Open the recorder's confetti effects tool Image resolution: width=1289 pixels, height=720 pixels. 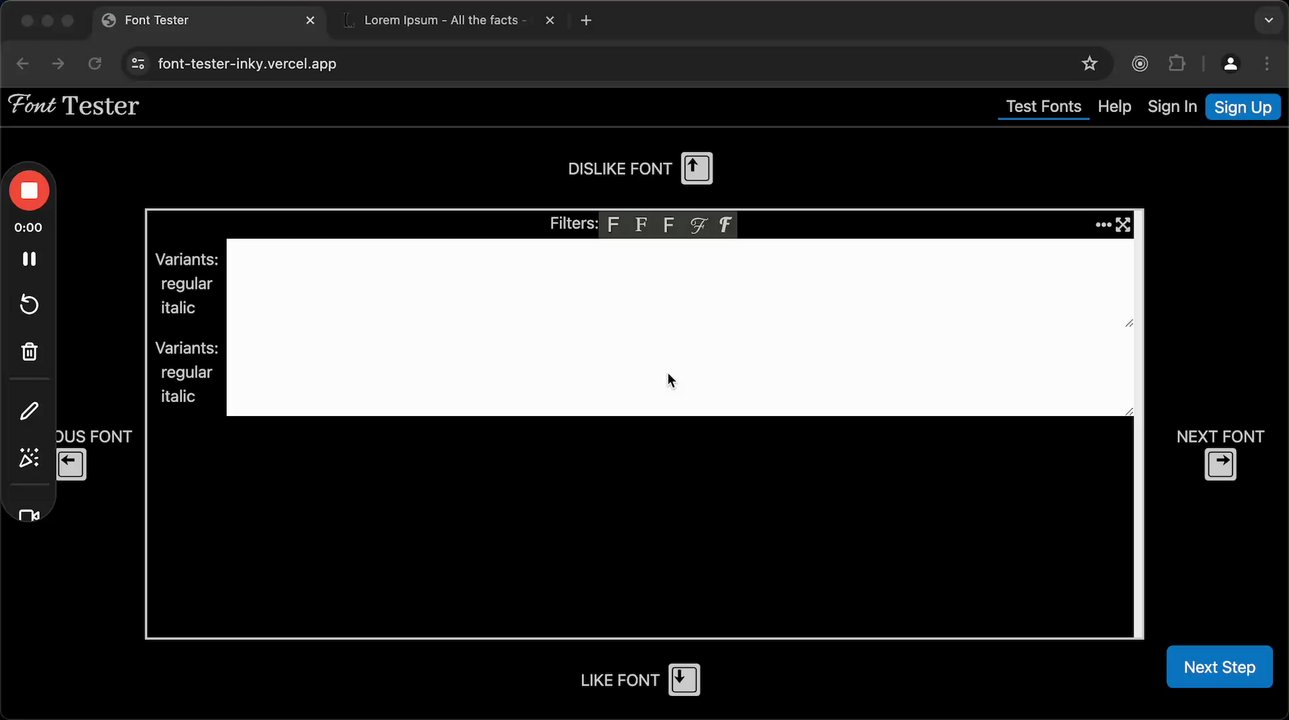tap(29, 458)
